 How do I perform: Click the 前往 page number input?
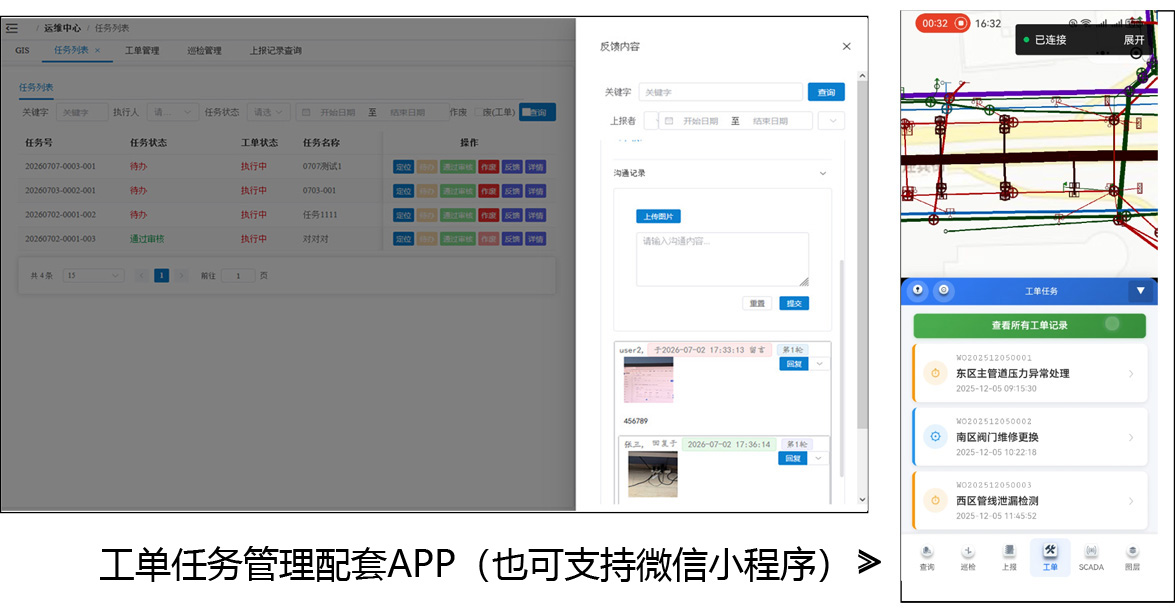pos(238,276)
